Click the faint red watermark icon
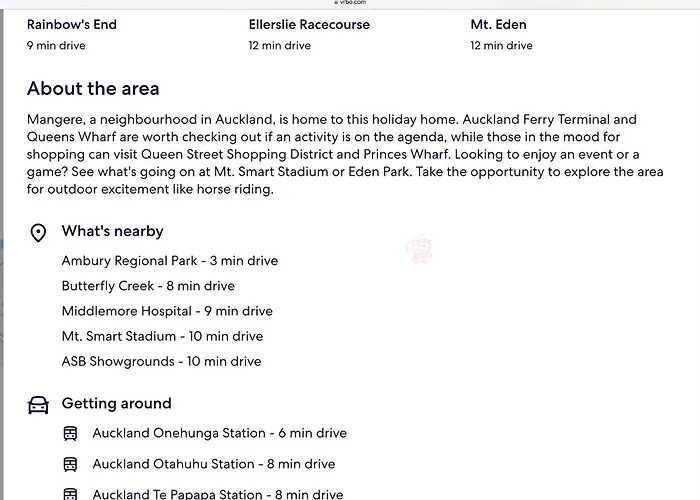Image resolution: width=700 pixels, height=500 pixels. pos(419,249)
